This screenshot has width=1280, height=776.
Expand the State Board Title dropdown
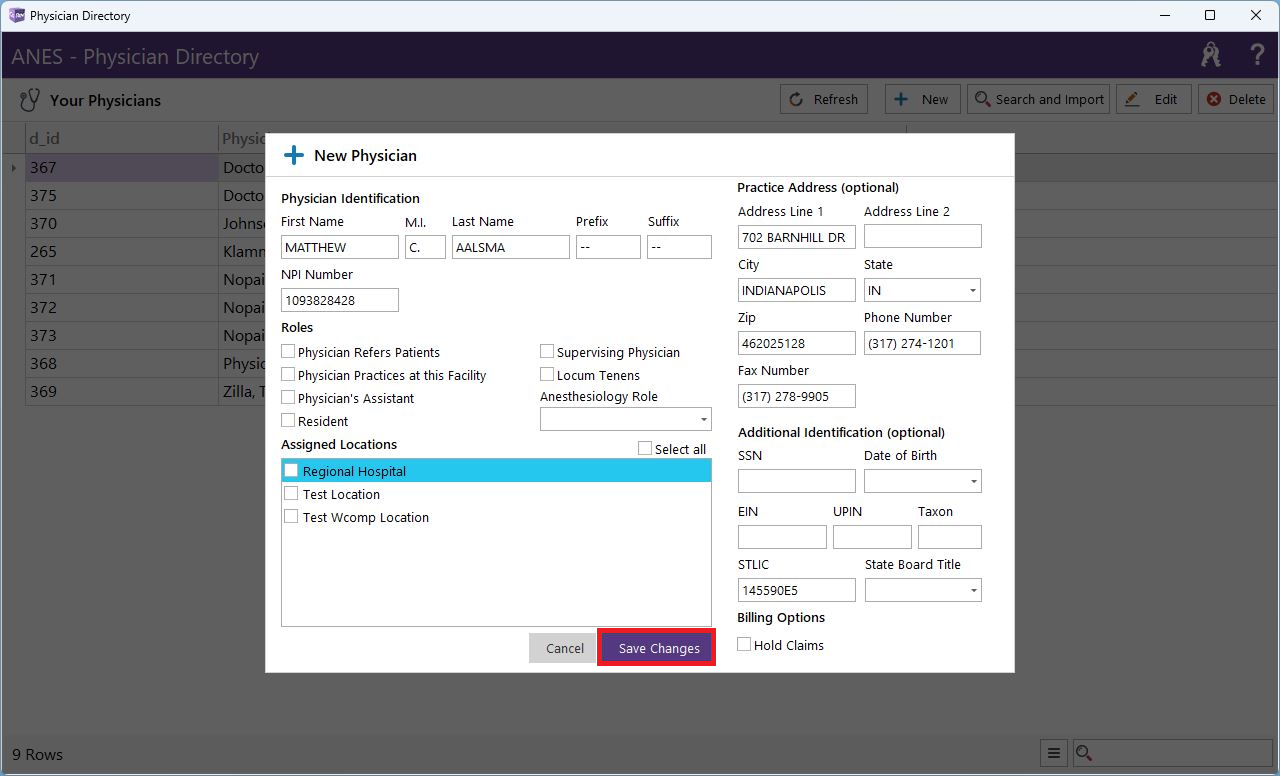point(923,590)
